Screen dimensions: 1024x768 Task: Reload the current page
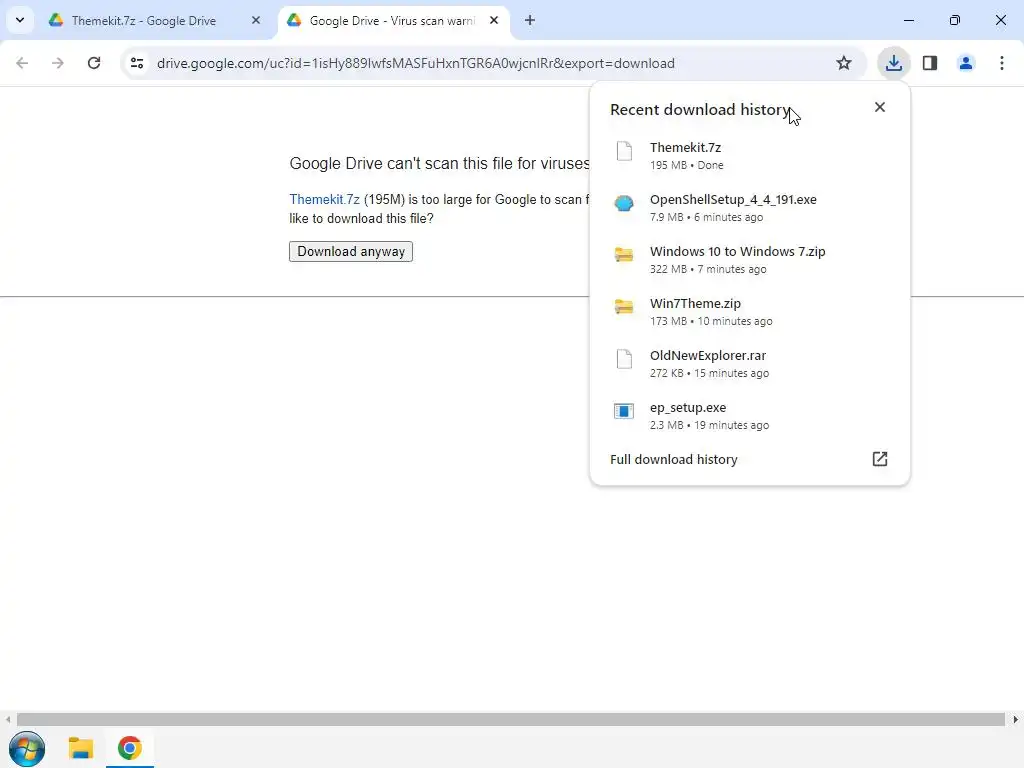tap(94, 63)
